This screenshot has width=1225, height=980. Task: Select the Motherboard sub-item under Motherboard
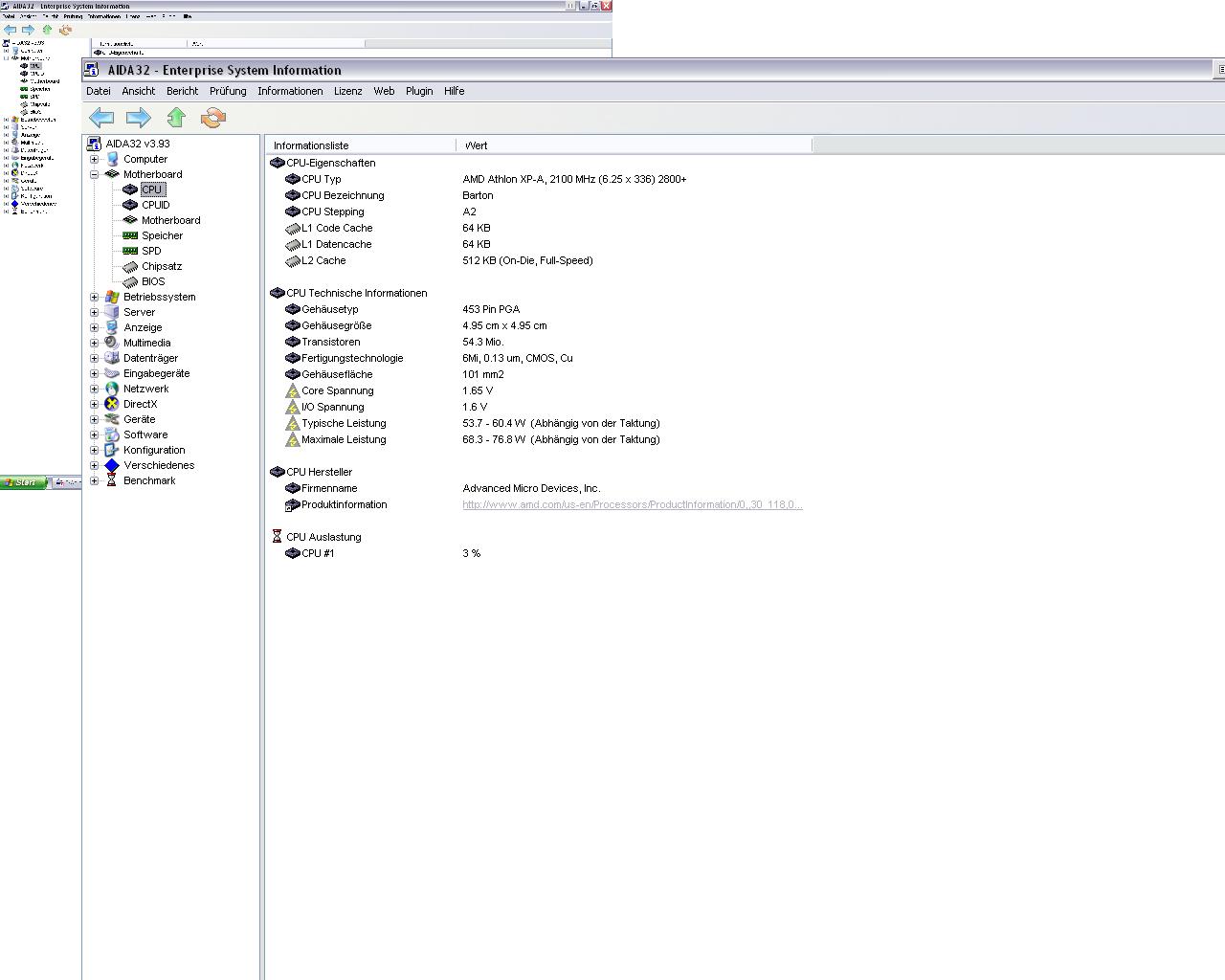pyautogui.click(x=171, y=220)
